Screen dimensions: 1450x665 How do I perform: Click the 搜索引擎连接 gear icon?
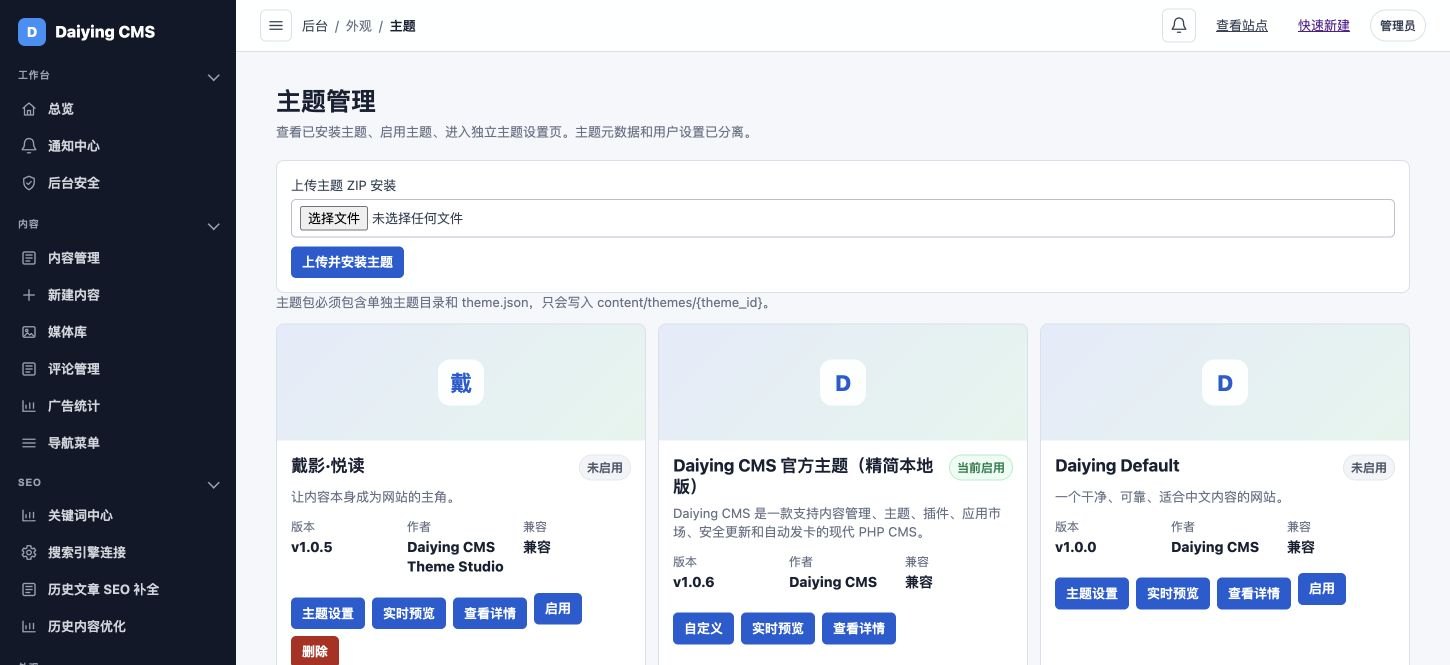[x=29, y=553]
